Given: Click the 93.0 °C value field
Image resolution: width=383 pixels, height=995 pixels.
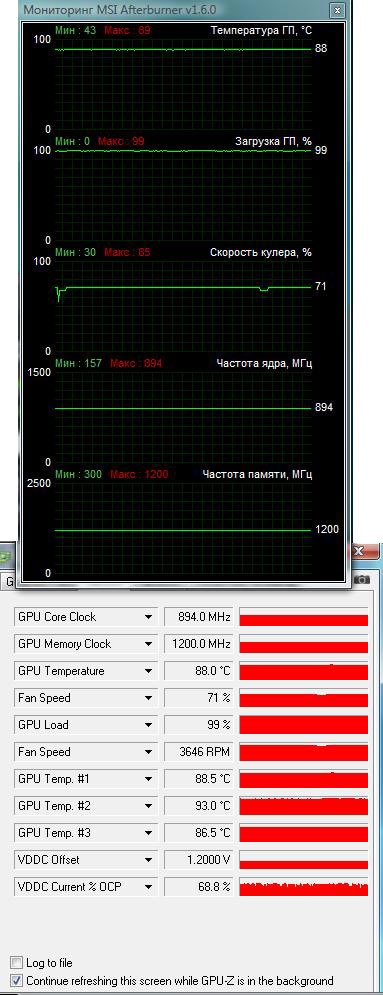Looking at the screenshot, I should click(x=199, y=806).
